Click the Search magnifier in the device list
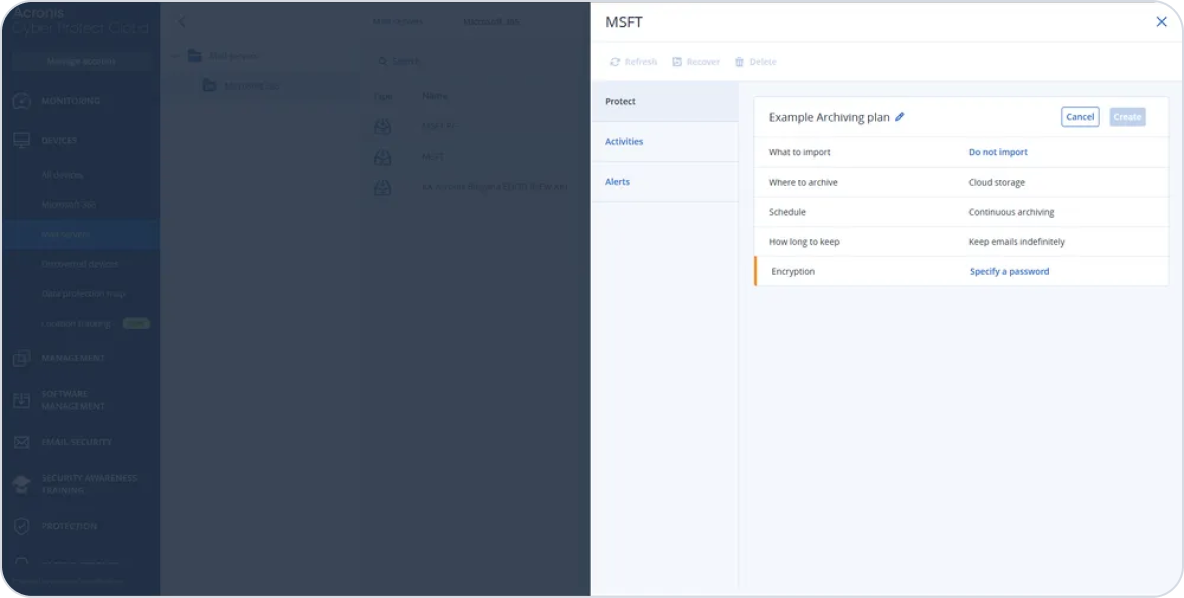The height and width of the screenshot is (598, 1184). pos(382,61)
